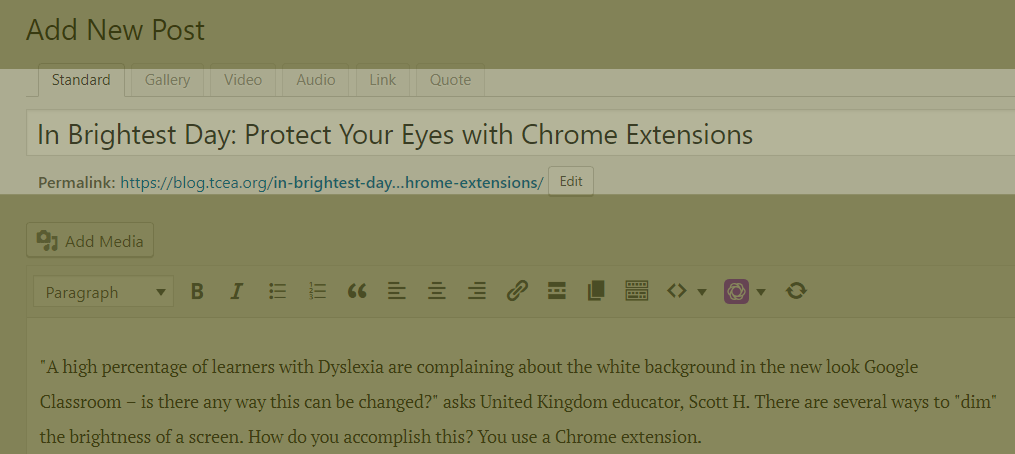1015x454 pixels.
Task: Switch to the Audio post format tab
Action: click(316, 80)
